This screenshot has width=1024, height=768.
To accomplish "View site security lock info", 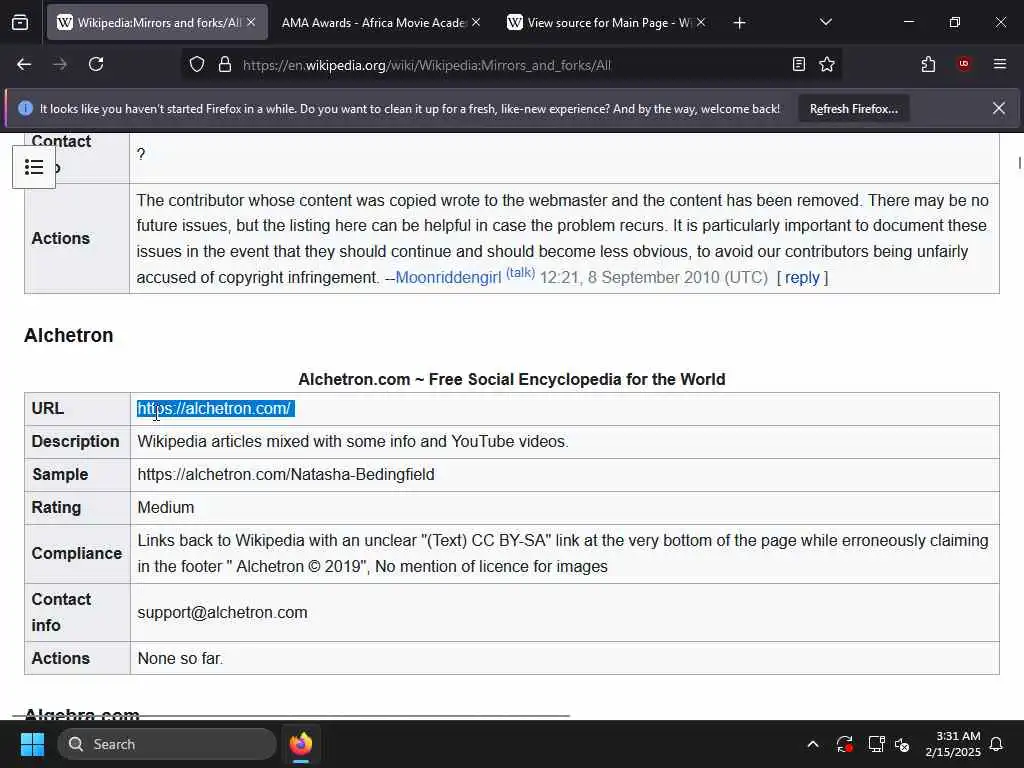I will point(225,64).
